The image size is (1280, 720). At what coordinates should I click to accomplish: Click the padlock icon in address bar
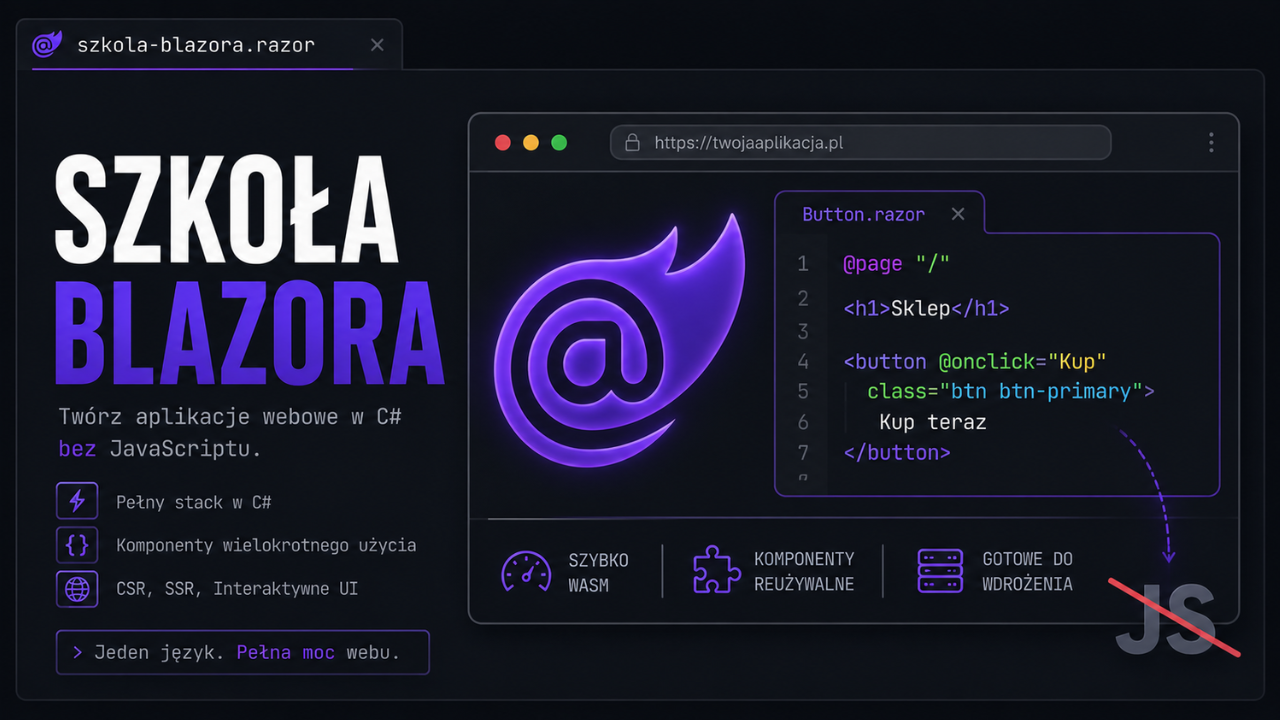[632, 143]
